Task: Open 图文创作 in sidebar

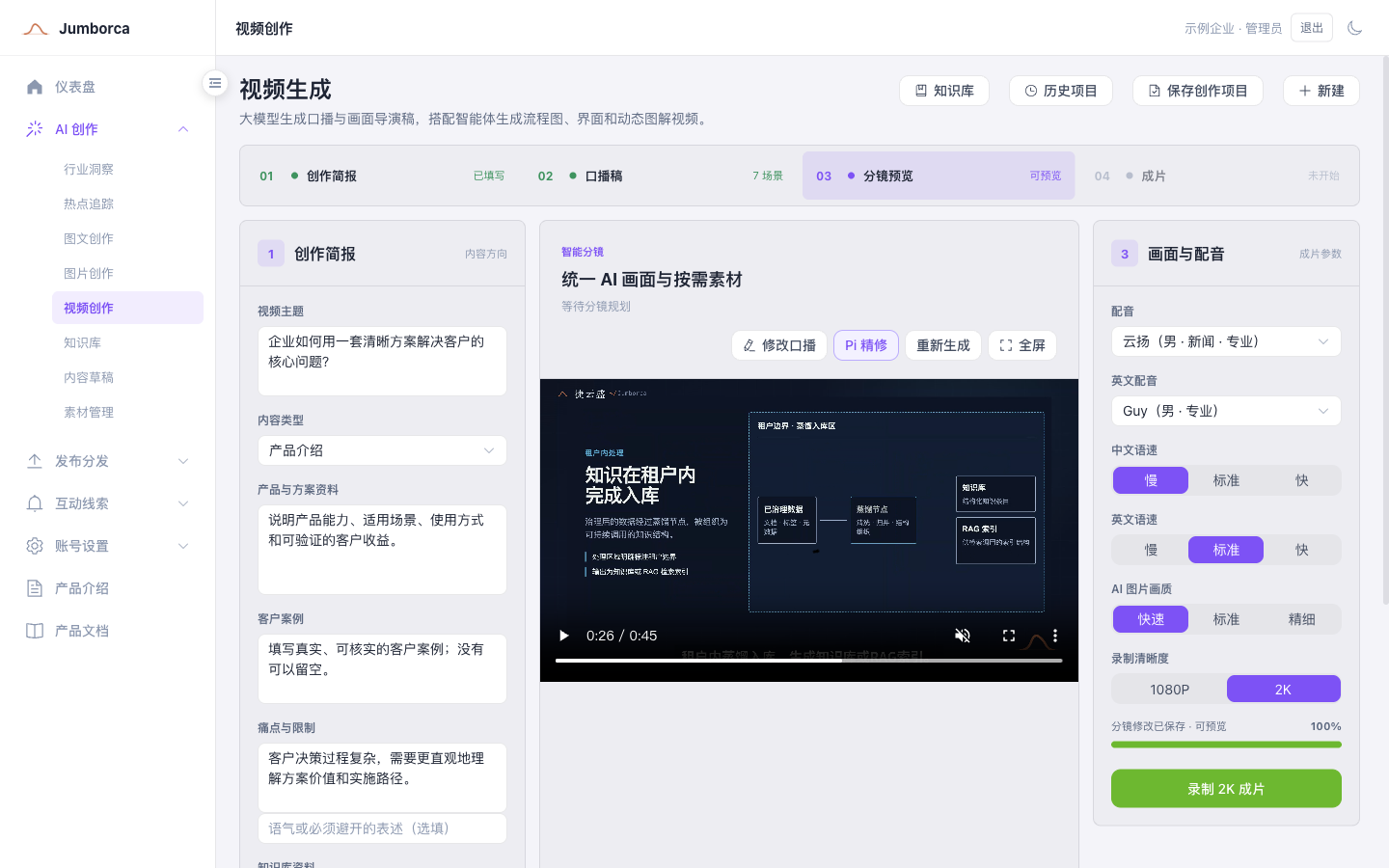Action: click(127, 238)
